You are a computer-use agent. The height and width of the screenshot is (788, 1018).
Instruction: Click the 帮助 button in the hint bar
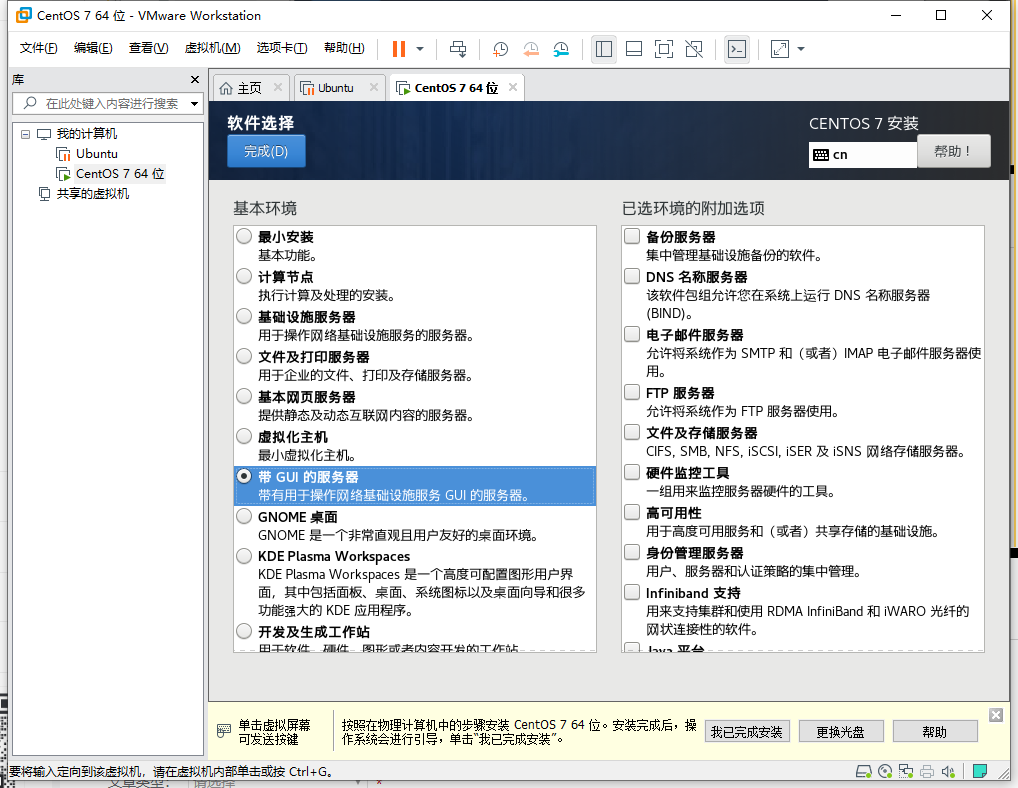pos(935,732)
